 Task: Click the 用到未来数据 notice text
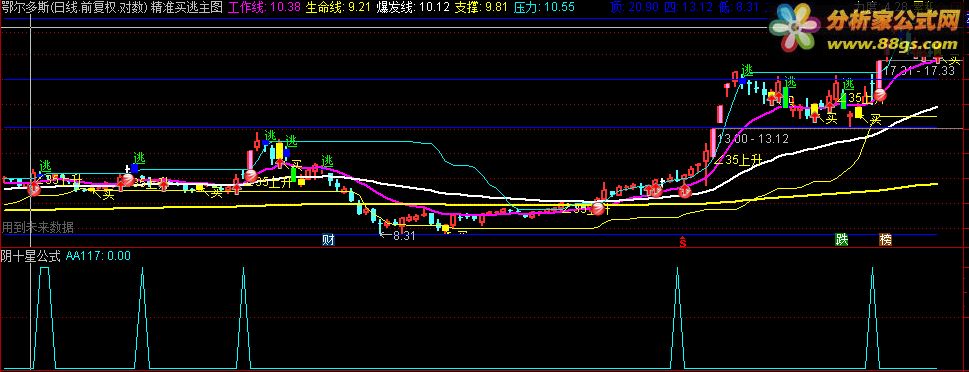(37, 227)
